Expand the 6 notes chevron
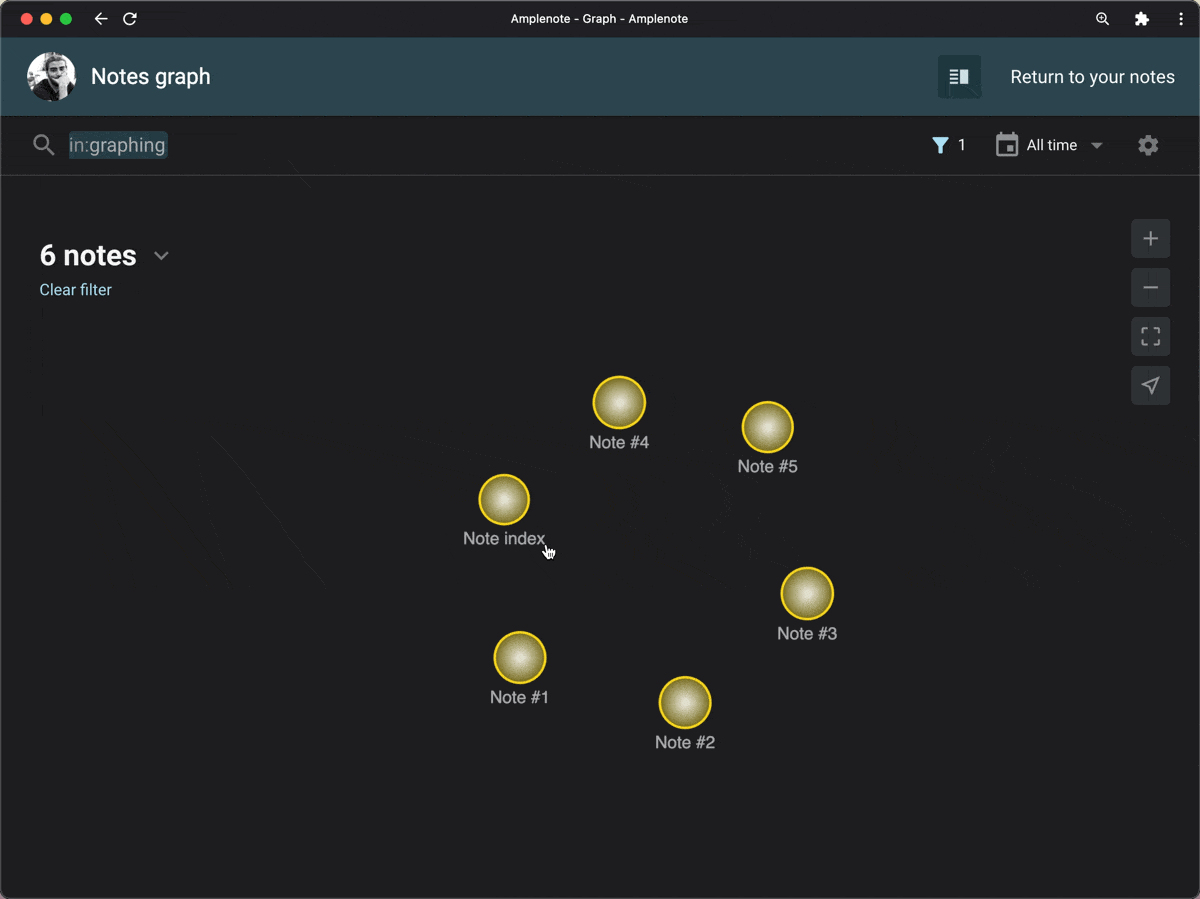 (161, 256)
